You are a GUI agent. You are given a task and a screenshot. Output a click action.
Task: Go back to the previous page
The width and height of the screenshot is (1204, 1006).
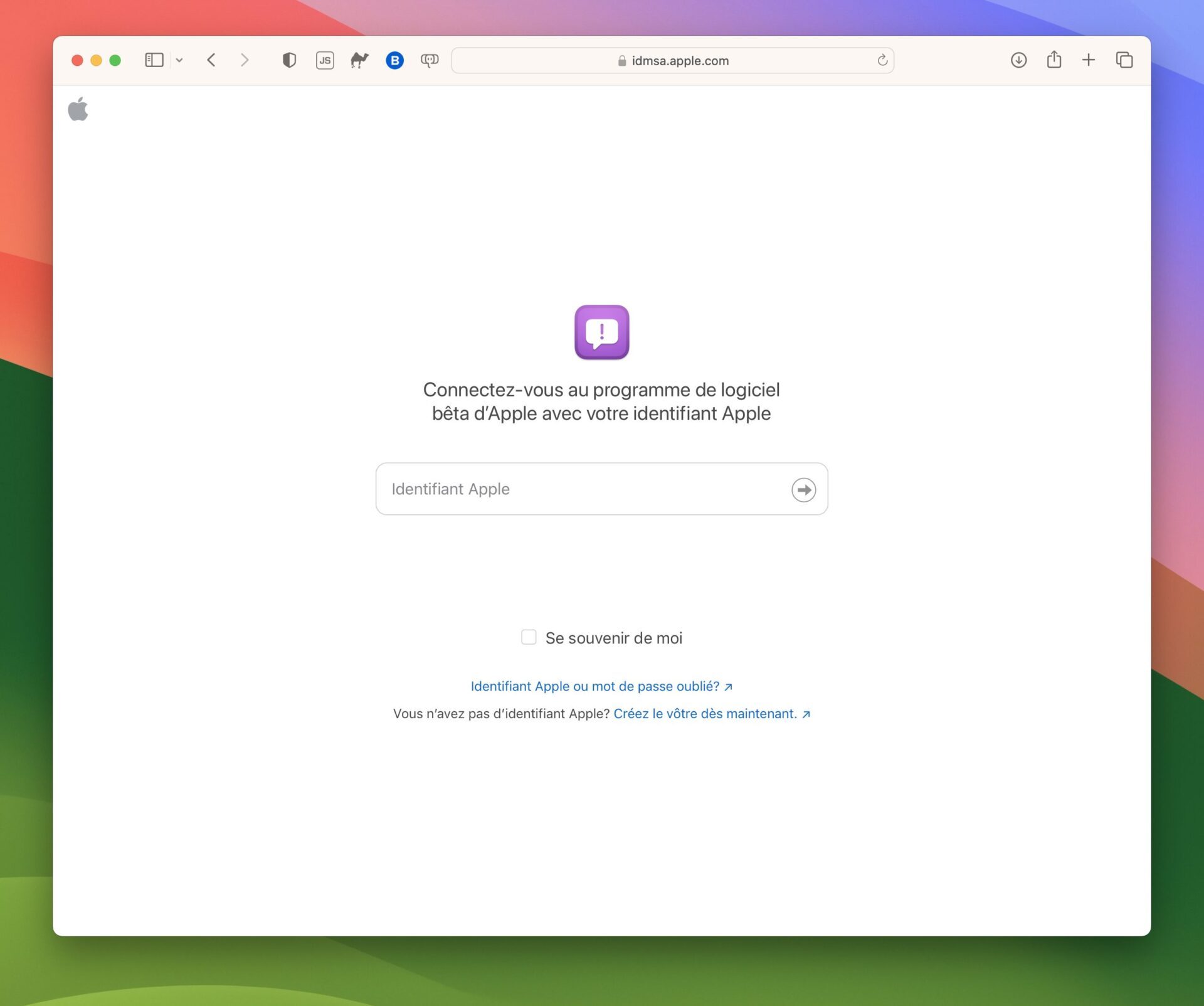click(x=211, y=60)
